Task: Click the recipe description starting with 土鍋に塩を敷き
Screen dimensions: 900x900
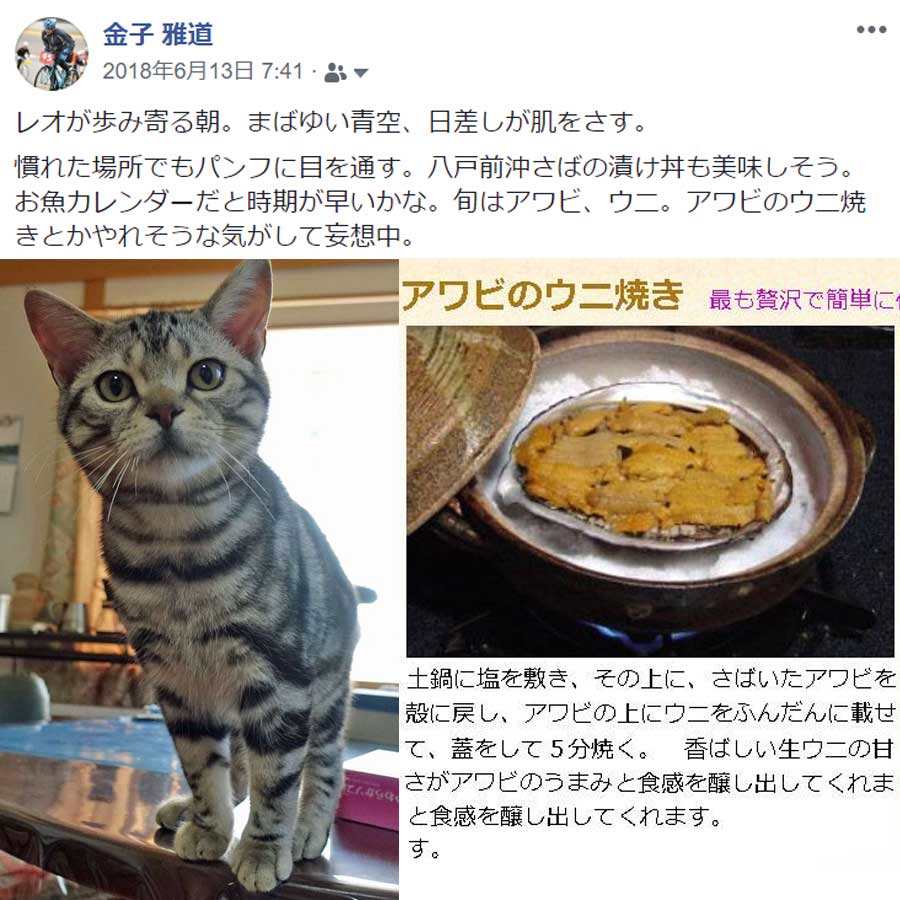Action: 650,763
